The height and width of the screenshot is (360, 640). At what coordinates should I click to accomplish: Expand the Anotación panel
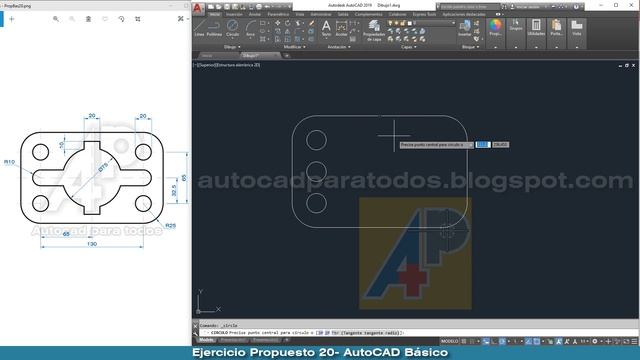point(339,47)
